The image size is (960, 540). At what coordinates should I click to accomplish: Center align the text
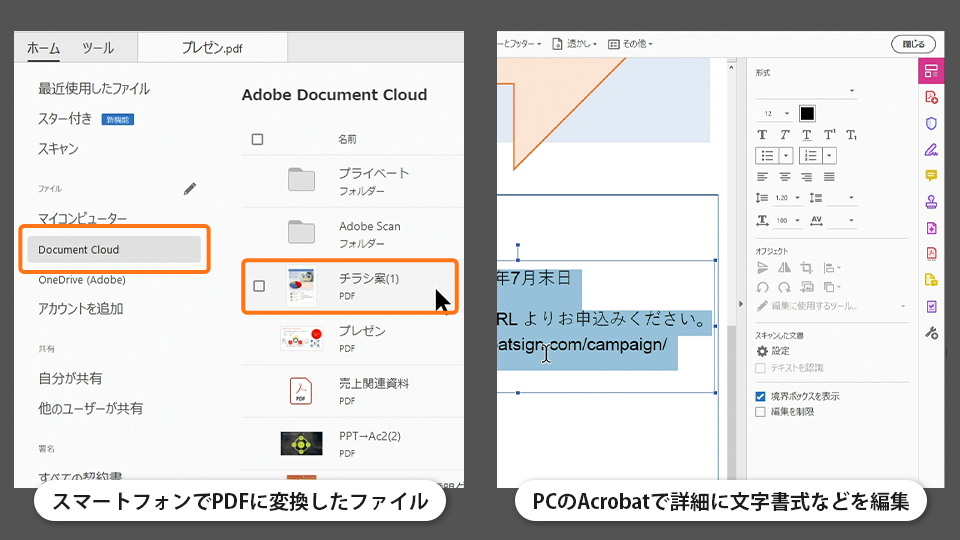[784, 177]
